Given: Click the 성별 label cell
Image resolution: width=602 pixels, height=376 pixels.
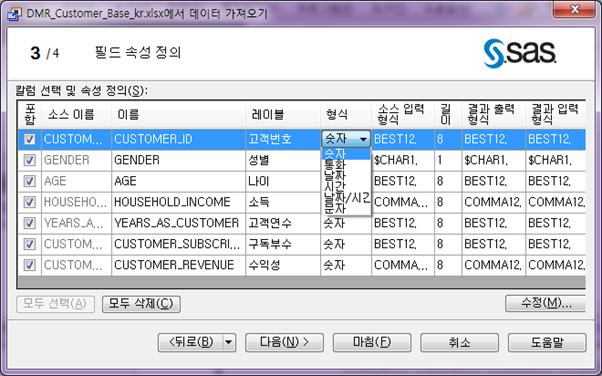Looking at the screenshot, I should (283, 160).
